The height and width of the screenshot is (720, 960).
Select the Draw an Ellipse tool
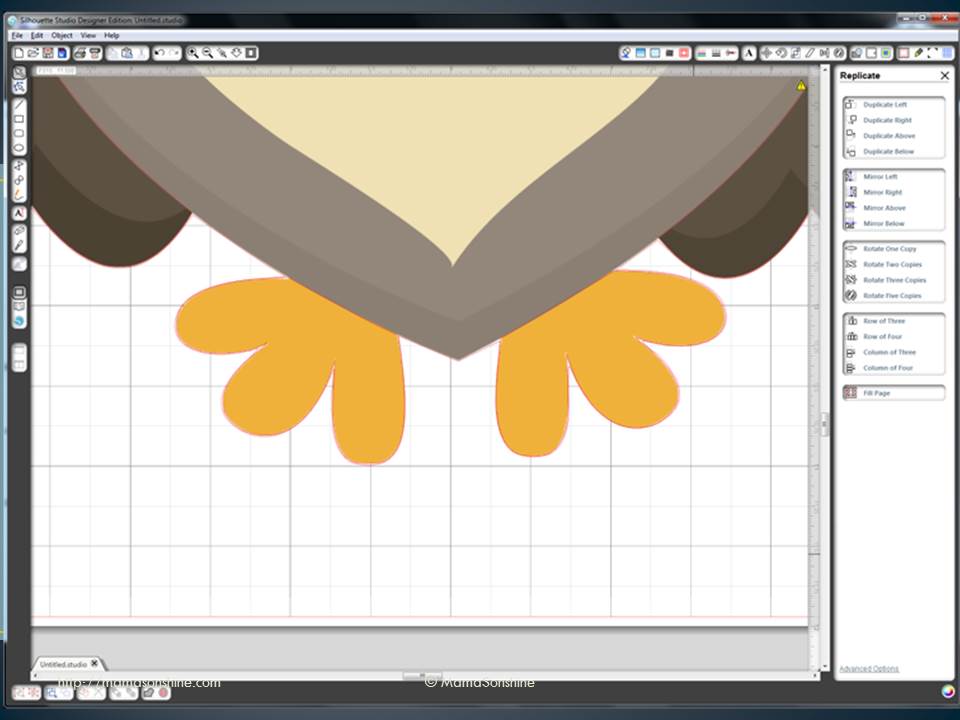[19, 147]
